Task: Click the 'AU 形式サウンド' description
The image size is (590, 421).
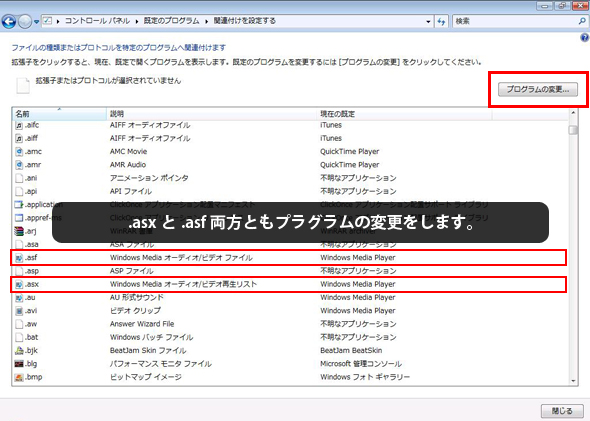Action: 137,297
